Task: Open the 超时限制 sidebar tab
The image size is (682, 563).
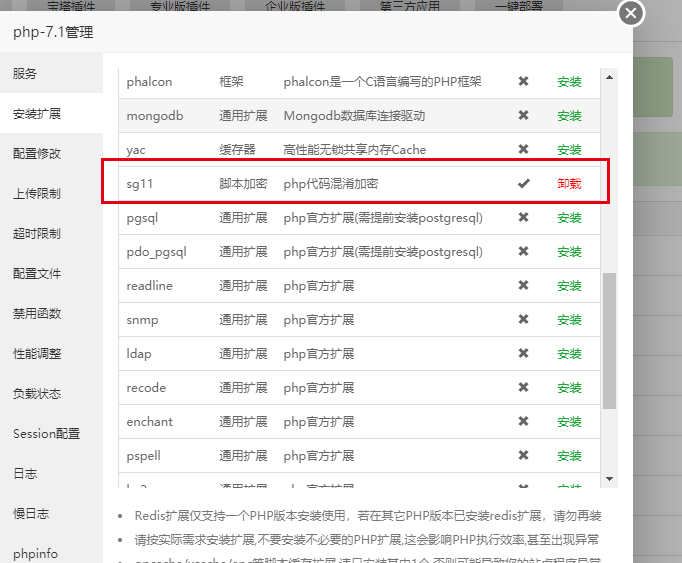Action: tap(51, 234)
